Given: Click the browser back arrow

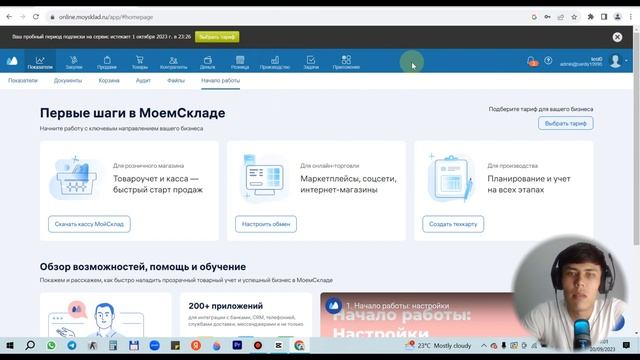Looking at the screenshot, I should (x=9, y=17).
